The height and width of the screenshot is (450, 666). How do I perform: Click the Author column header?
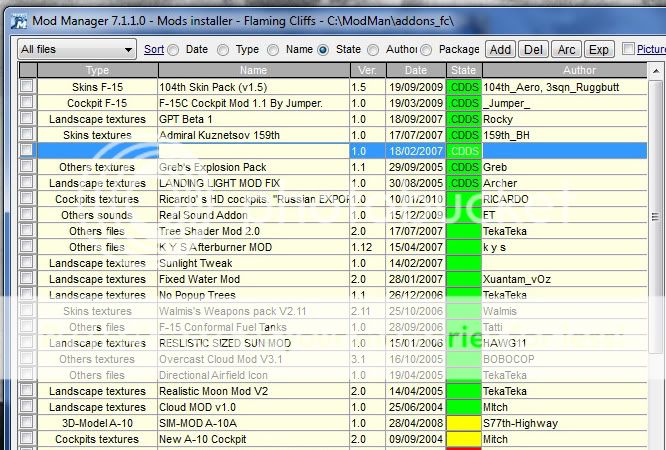point(564,70)
